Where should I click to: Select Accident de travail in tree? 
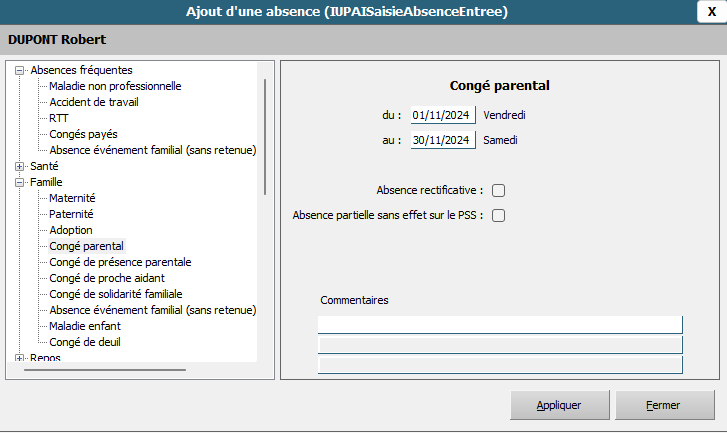coord(93,102)
